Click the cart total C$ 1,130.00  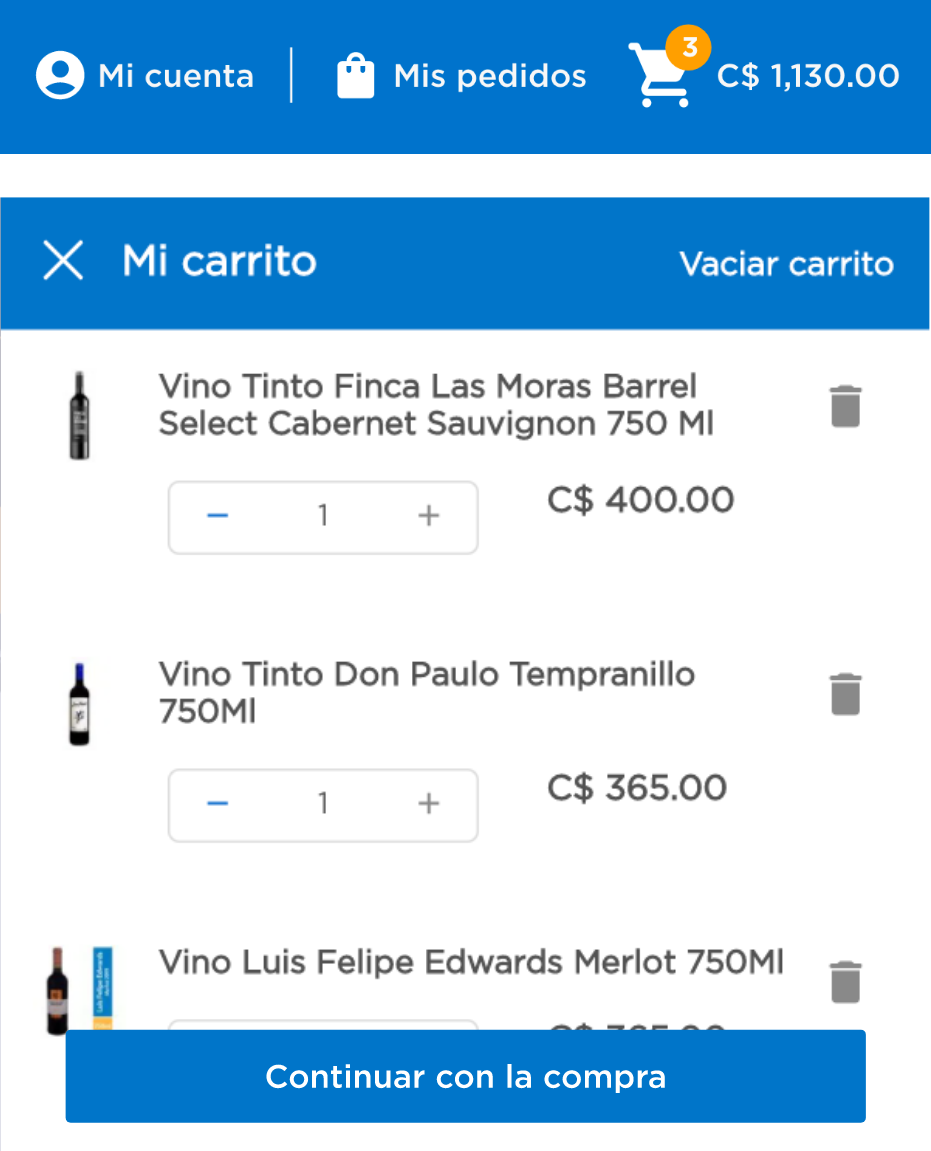pyautogui.click(x=808, y=76)
